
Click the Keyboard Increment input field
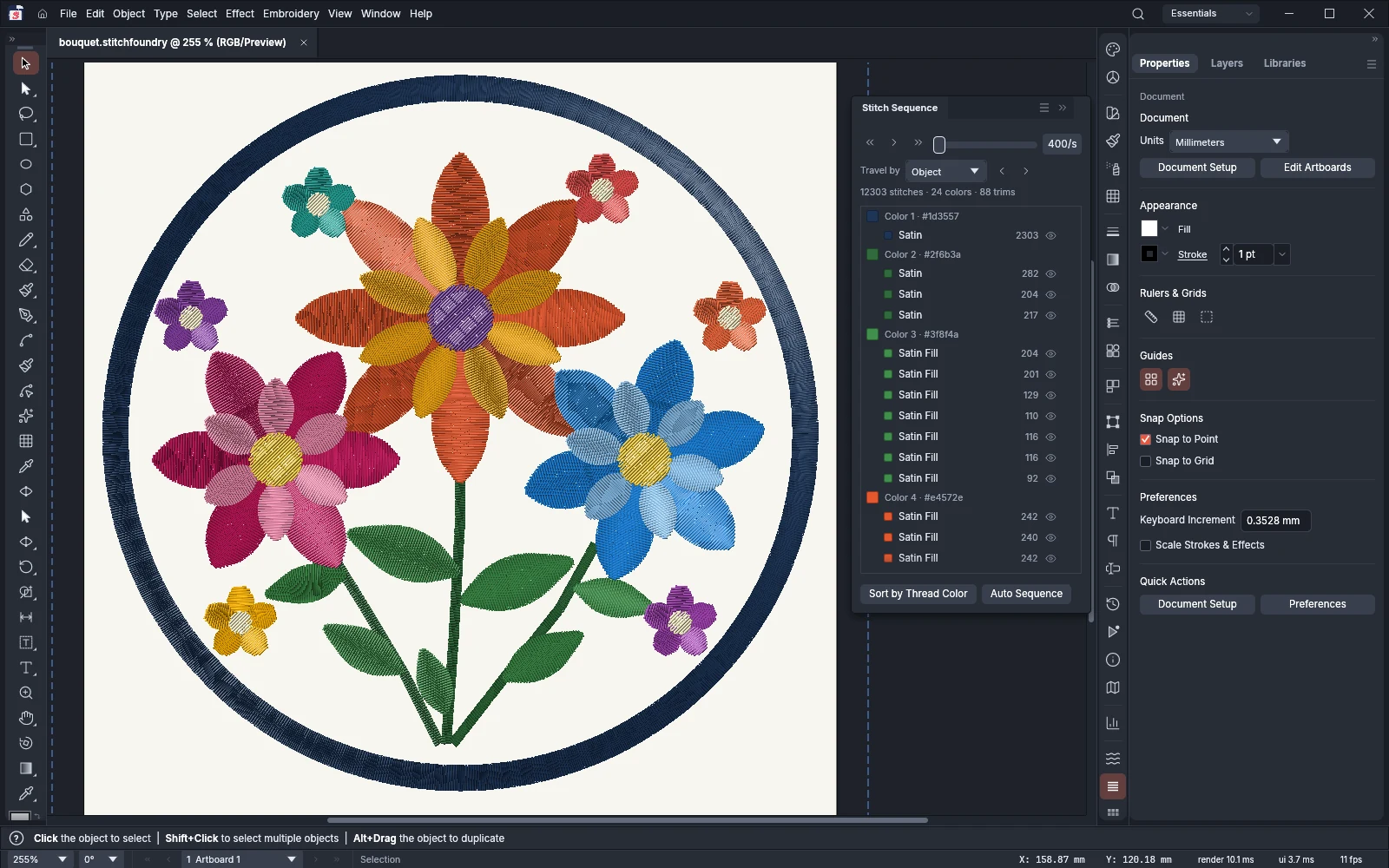coord(1275,521)
